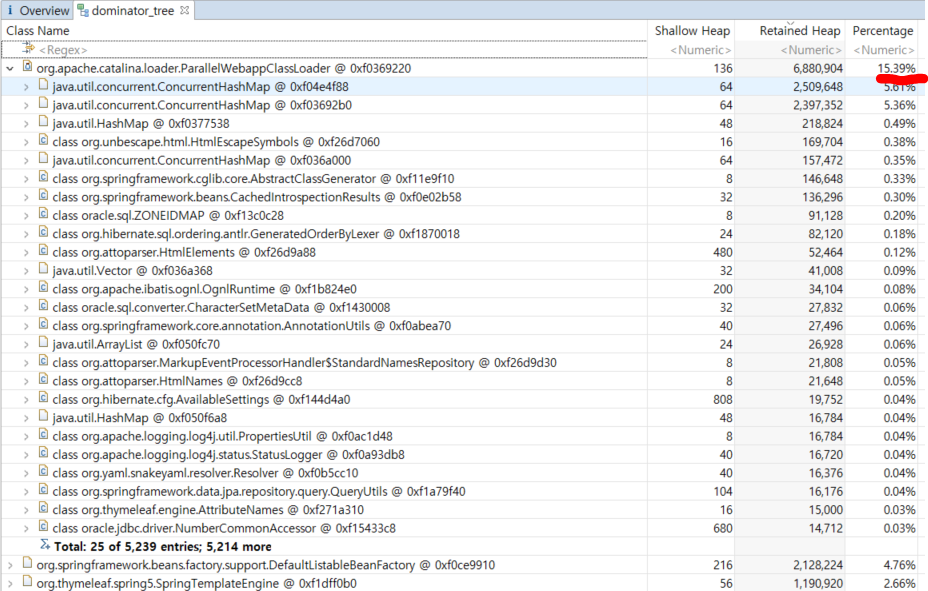The width and height of the screenshot is (928, 591).
Task: Click shallow heap value 680
Action: pyautogui.click(x=723, y=528)
